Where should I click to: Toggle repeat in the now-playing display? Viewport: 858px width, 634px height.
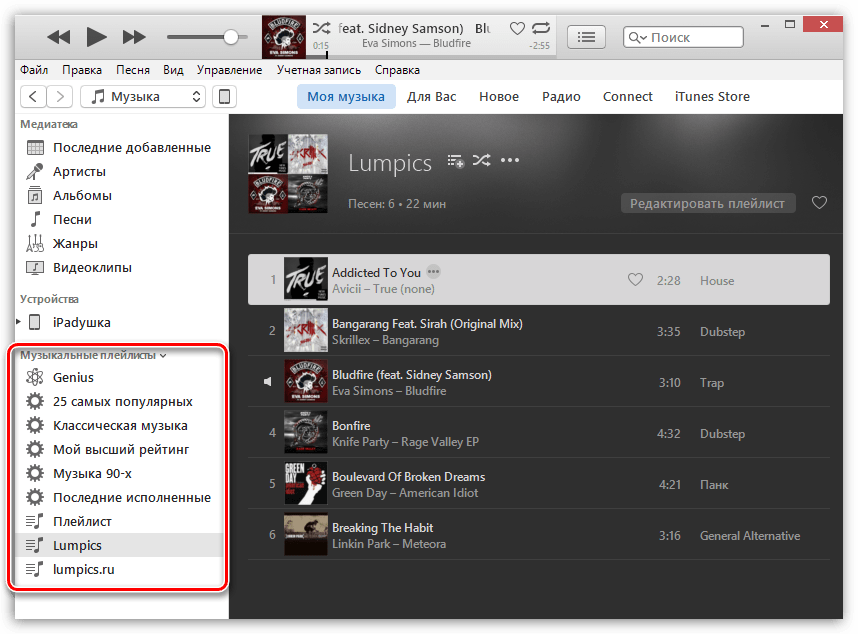coord(541,28)
